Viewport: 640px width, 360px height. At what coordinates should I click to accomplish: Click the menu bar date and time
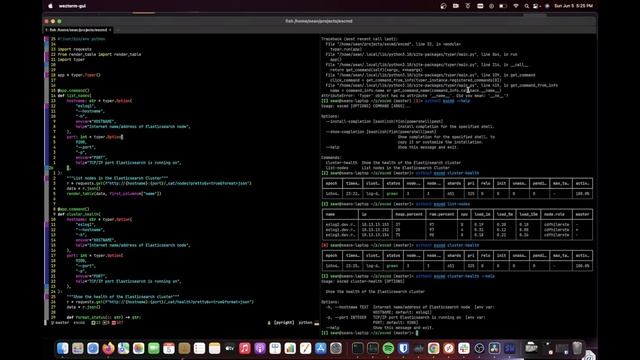(x=573, y=6)
